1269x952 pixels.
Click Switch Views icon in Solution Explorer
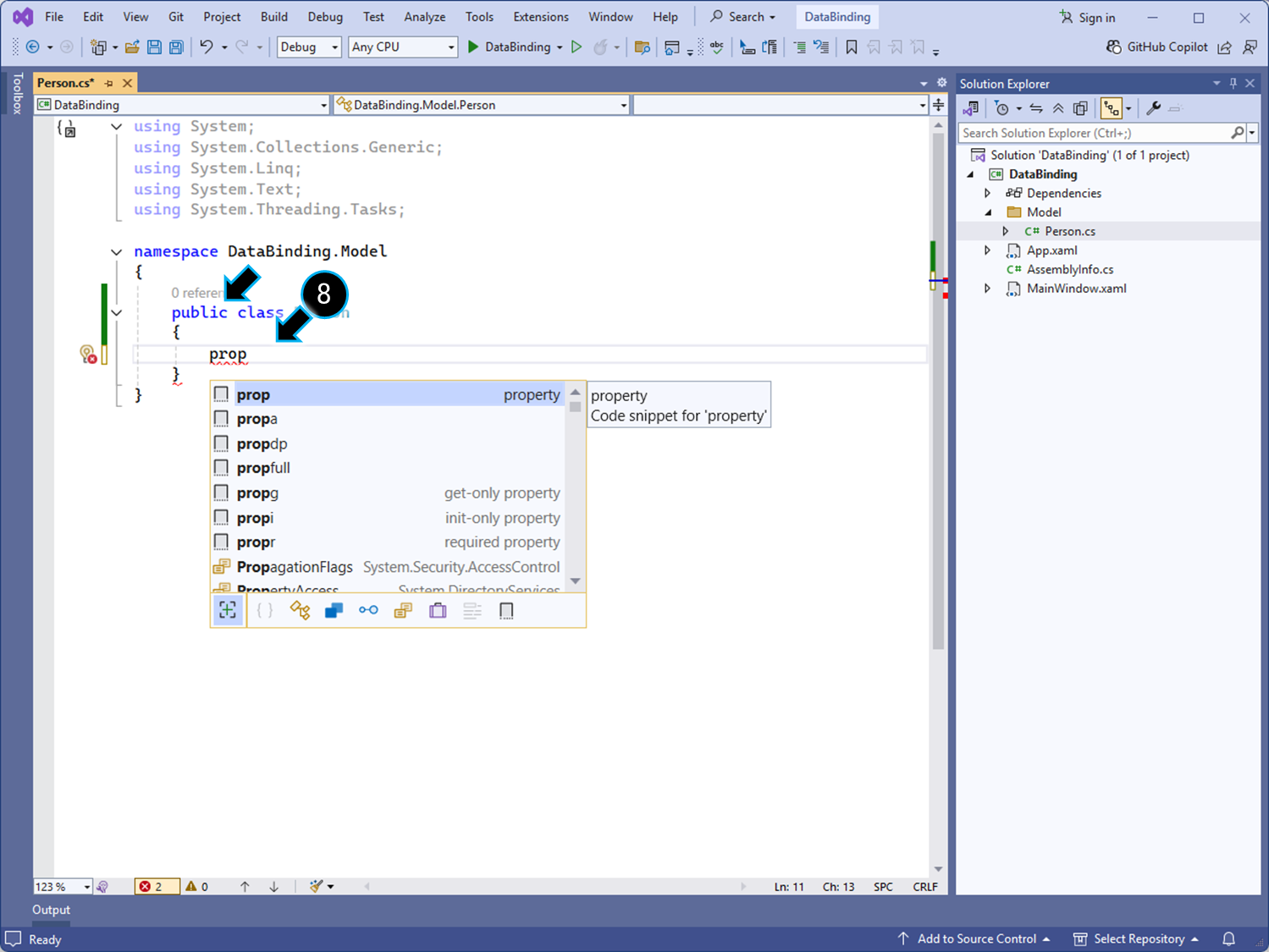(x=971, y=108)
